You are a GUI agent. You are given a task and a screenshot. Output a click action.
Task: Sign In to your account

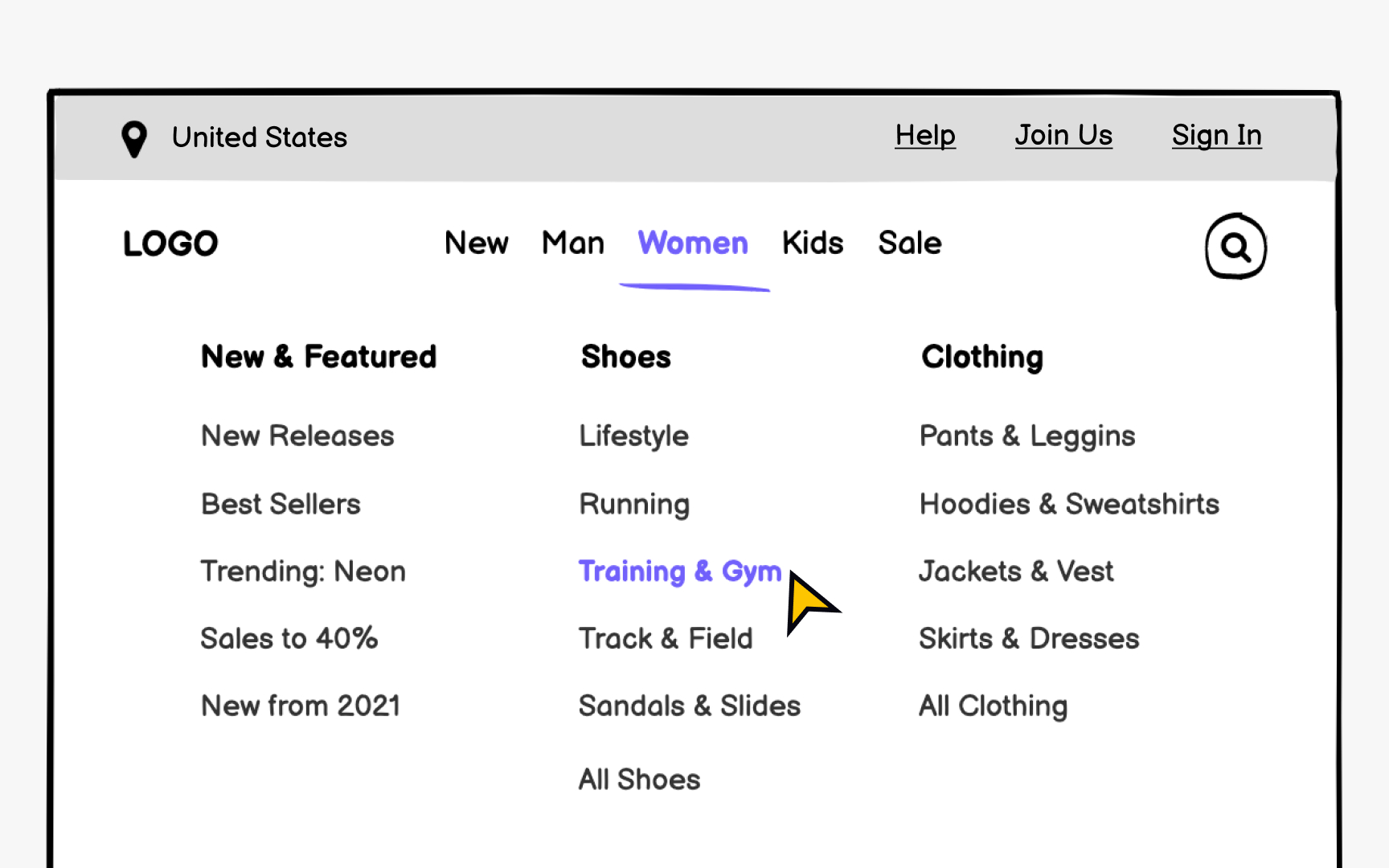tap(1216, 135)
